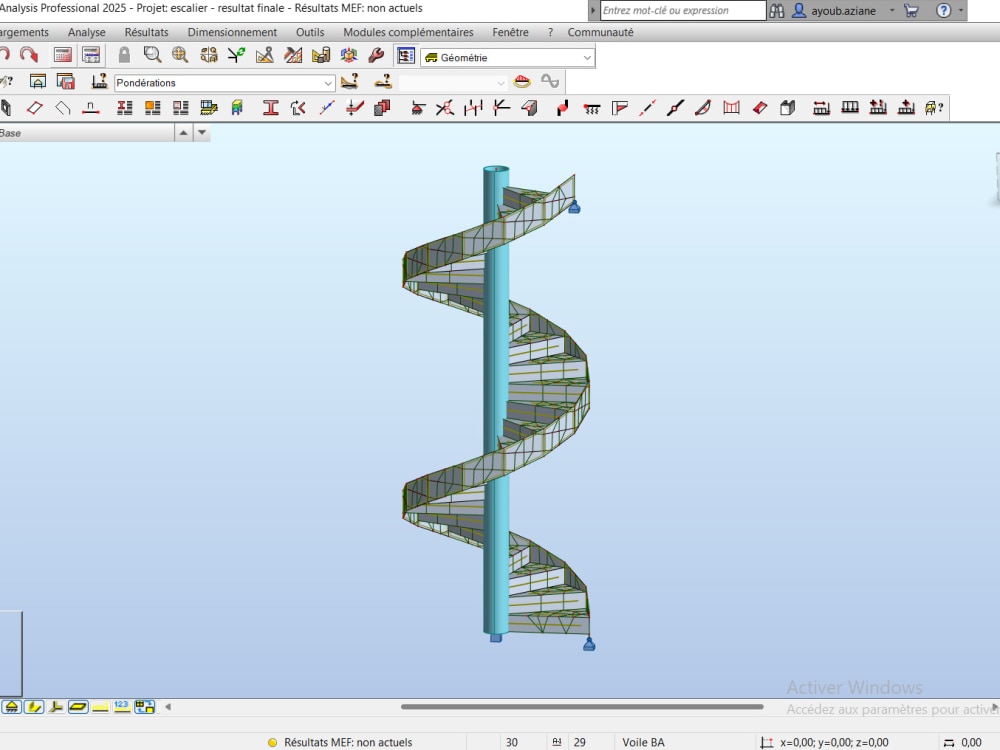Expand the Pondérations load case list

pos(330,82)
